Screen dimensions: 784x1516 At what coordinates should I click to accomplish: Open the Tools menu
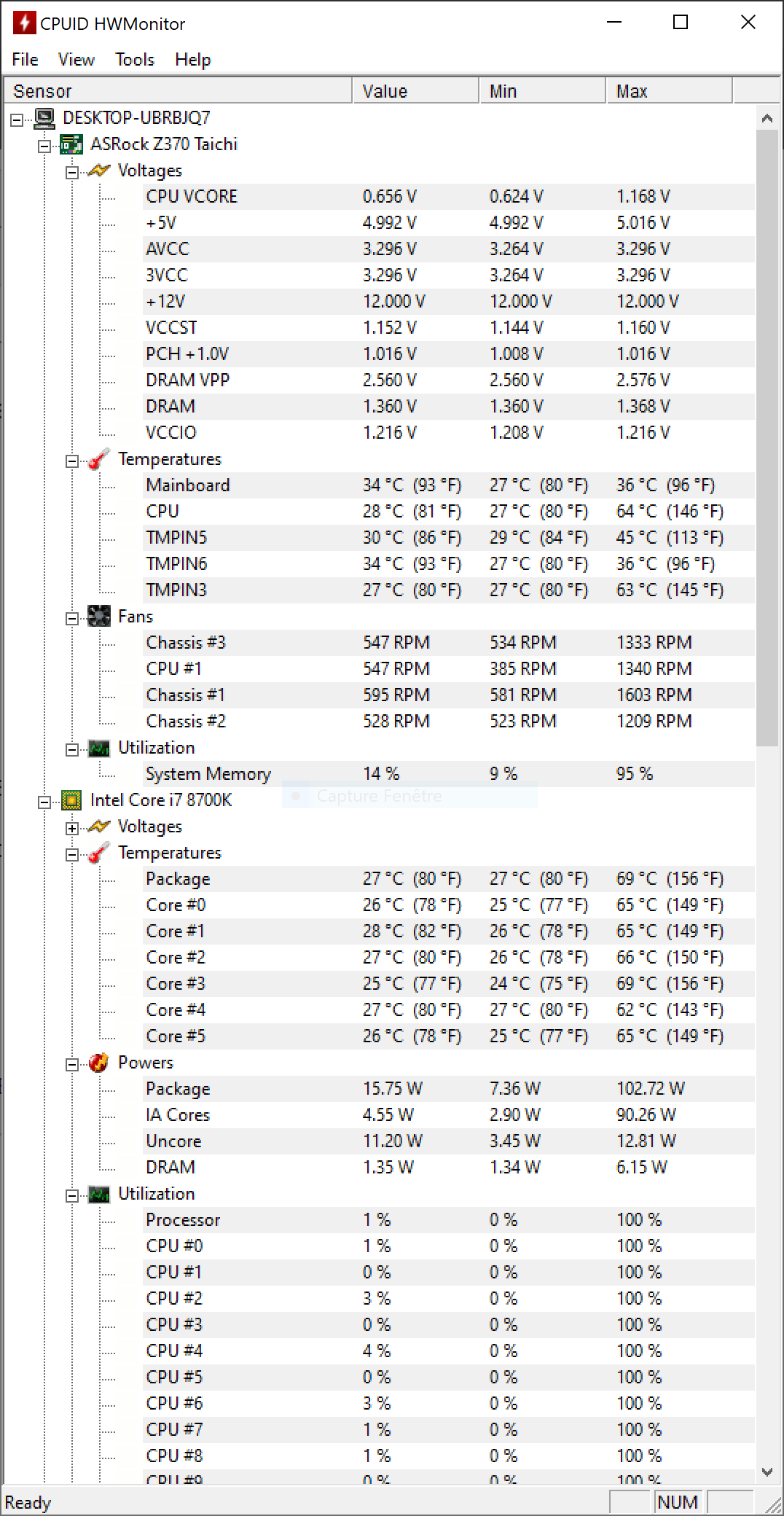135,60
